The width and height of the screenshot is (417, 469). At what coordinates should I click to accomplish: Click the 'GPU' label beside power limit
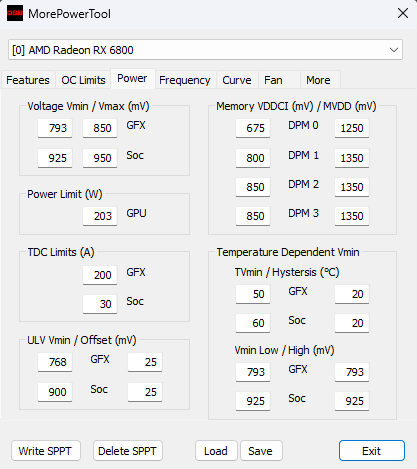click(136, 213)
